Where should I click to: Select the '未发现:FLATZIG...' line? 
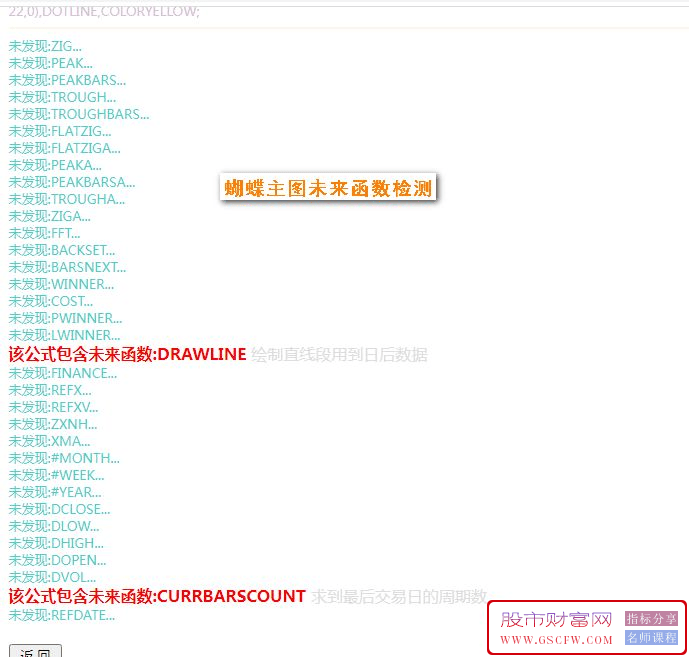[x=60, y=131]
